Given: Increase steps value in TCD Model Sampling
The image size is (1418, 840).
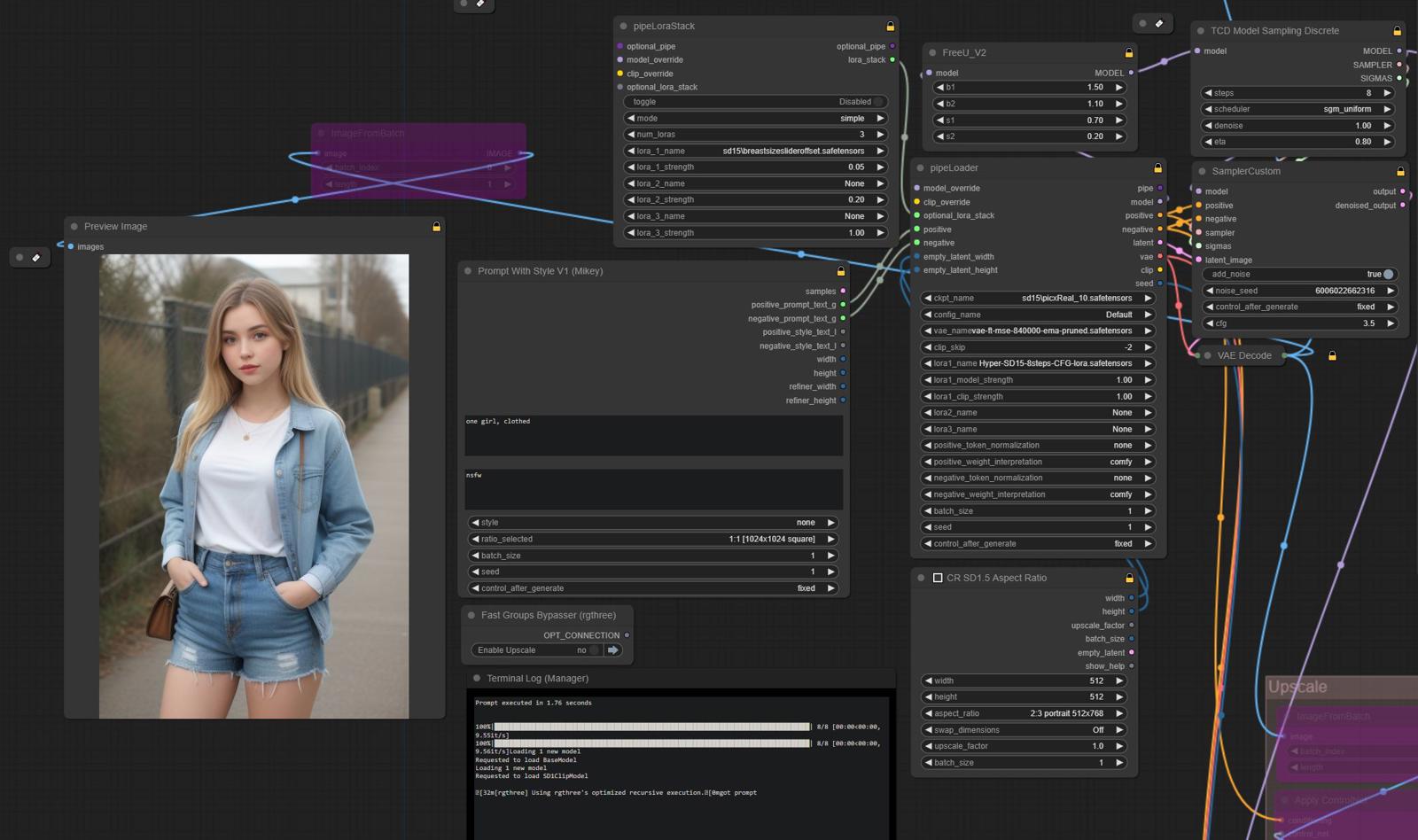Looking at the screenshot, I should click(1387, 93).
